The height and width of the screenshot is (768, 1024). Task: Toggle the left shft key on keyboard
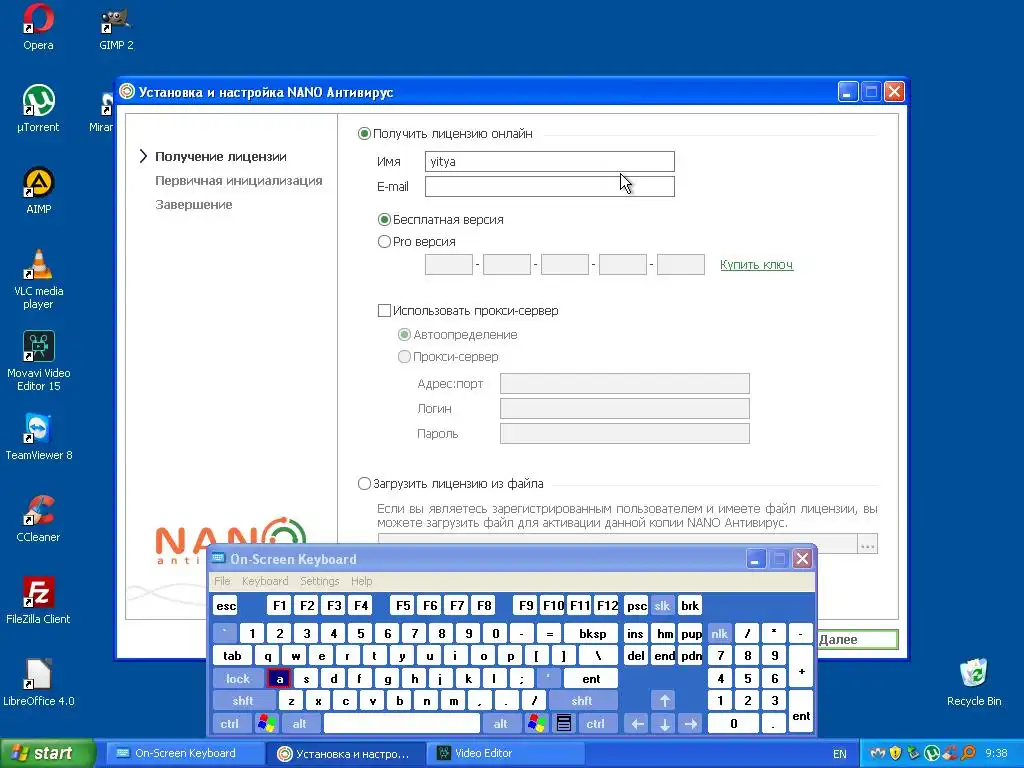click(242, 701)
